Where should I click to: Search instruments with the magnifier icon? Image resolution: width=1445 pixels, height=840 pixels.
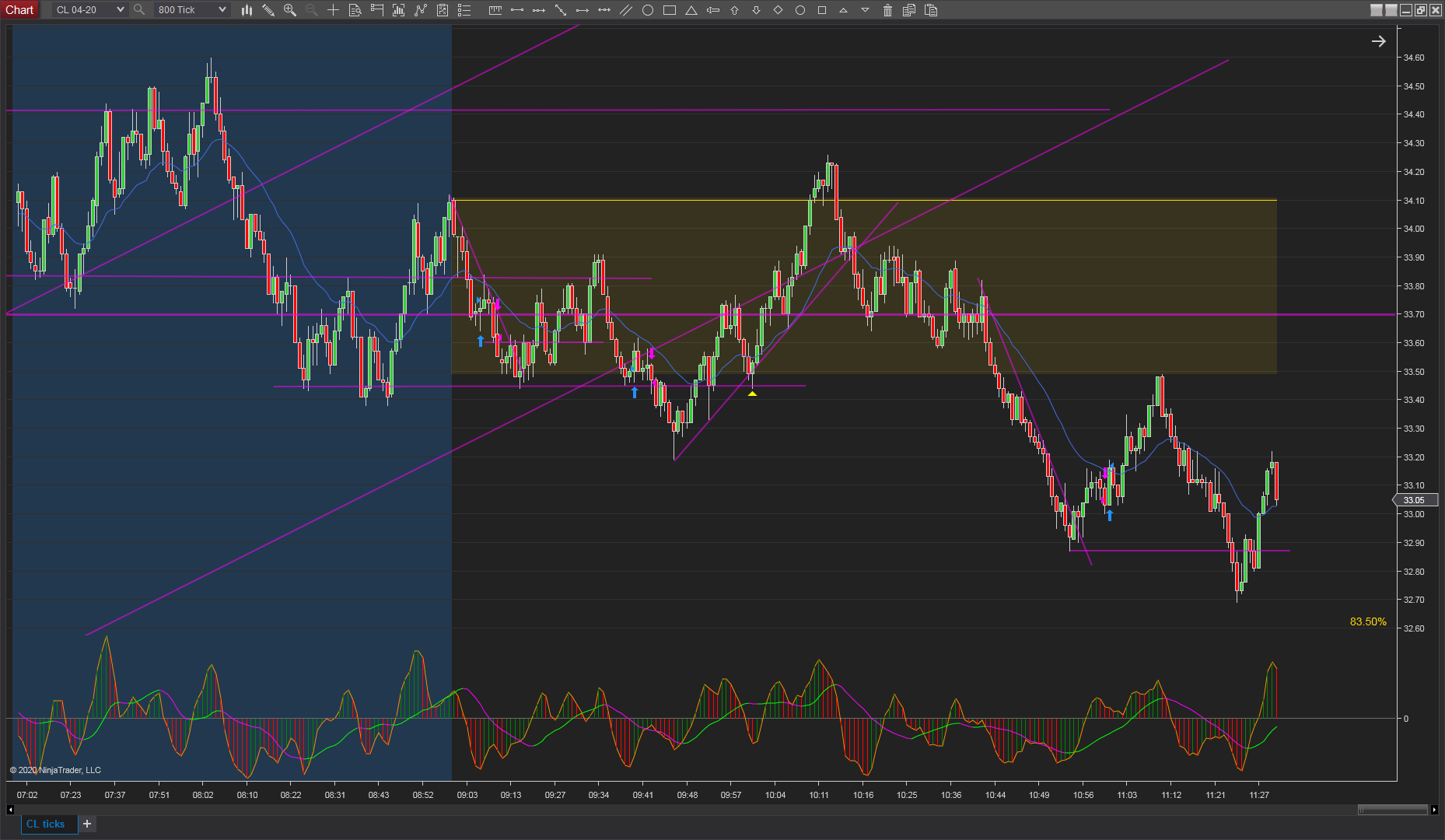point(139,10)
